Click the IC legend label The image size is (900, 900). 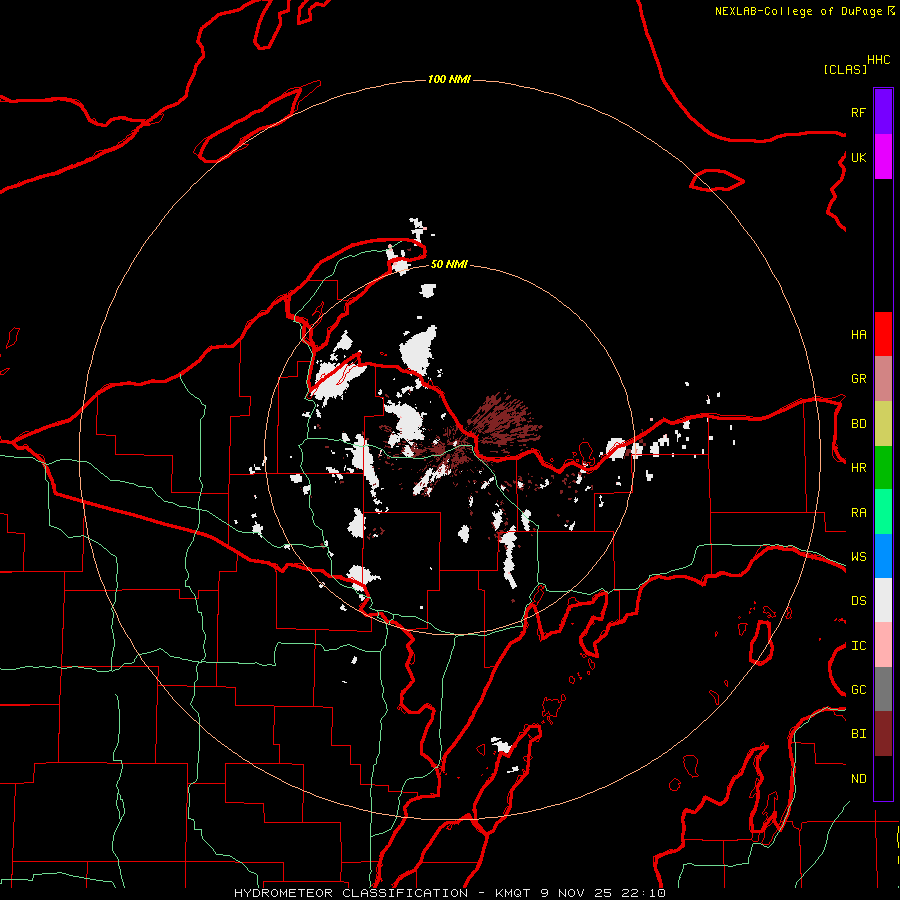pyautogui.click(x=858, y=646)
